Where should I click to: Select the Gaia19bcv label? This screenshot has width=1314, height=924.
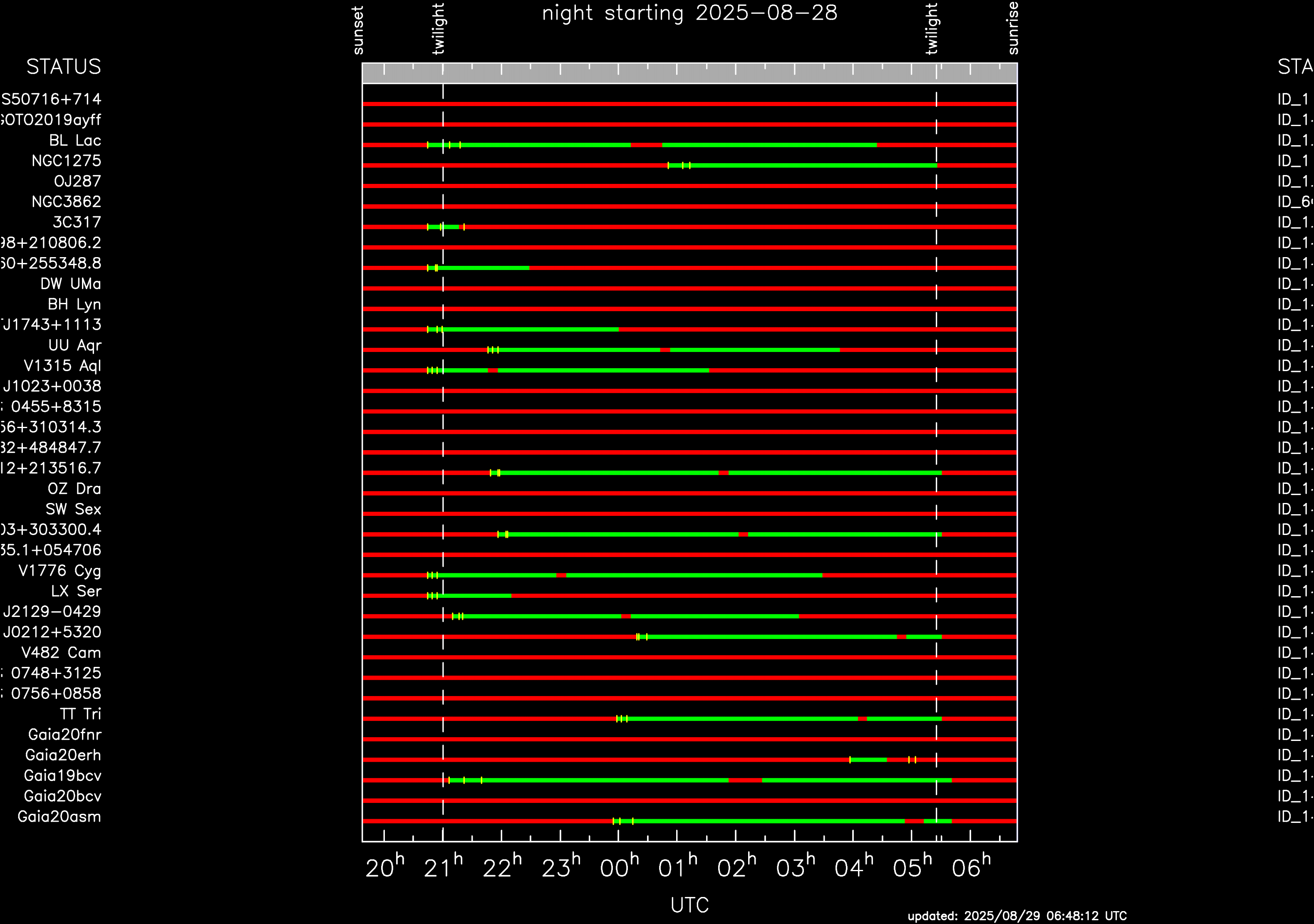[63, 776]
